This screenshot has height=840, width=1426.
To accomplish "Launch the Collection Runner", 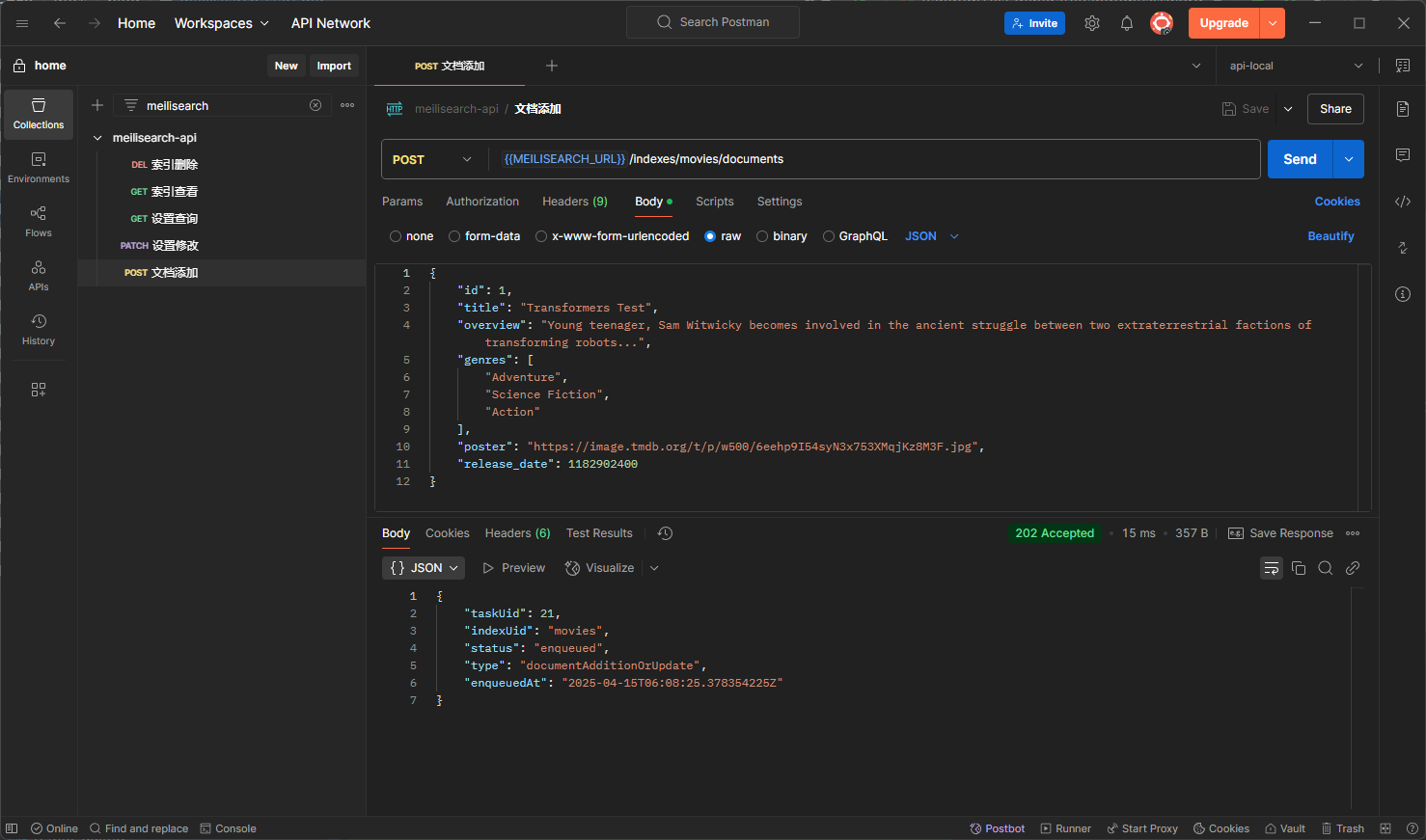I will coord(1065,828).
